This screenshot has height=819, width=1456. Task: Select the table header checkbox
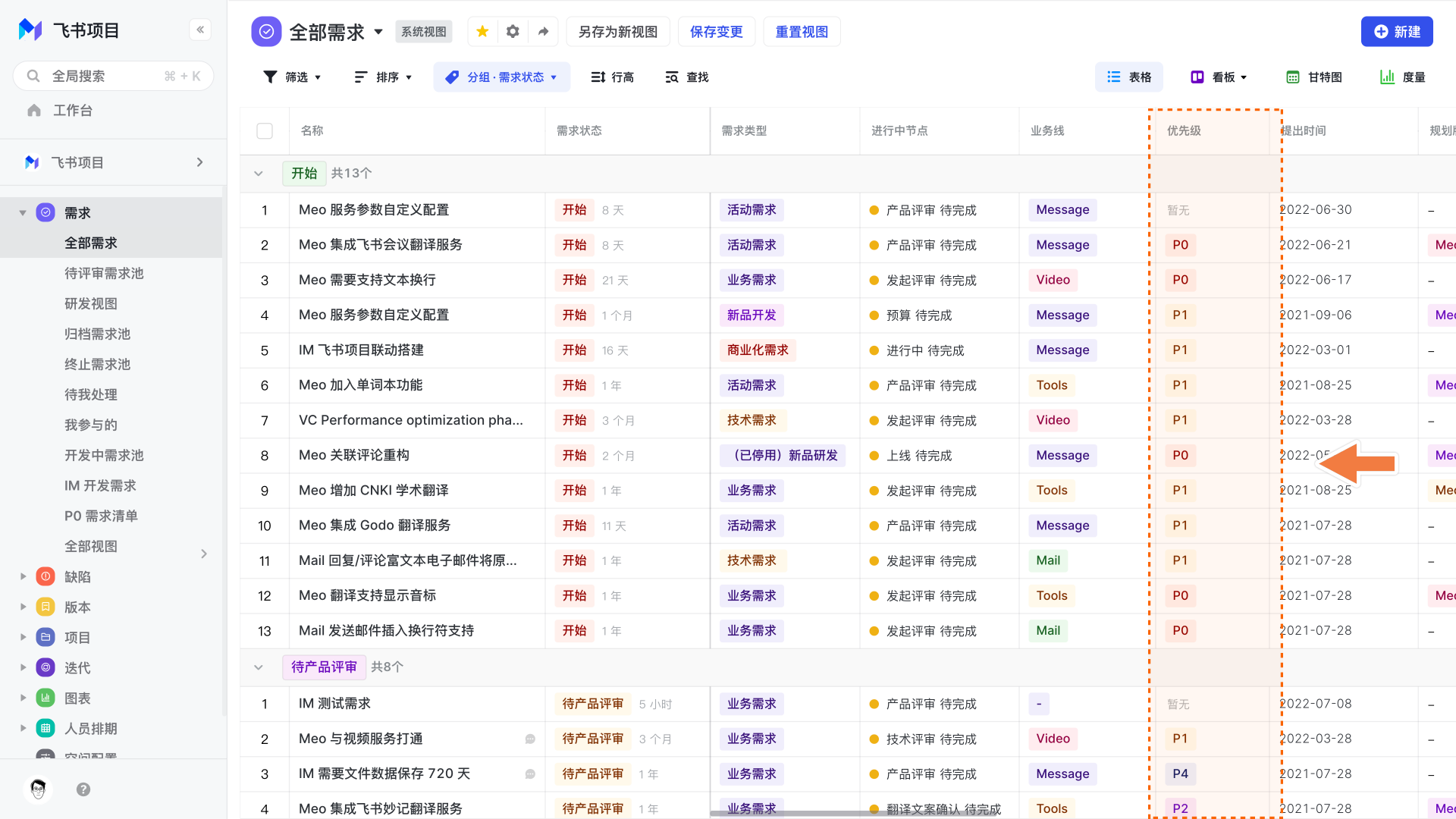[265, 131]
